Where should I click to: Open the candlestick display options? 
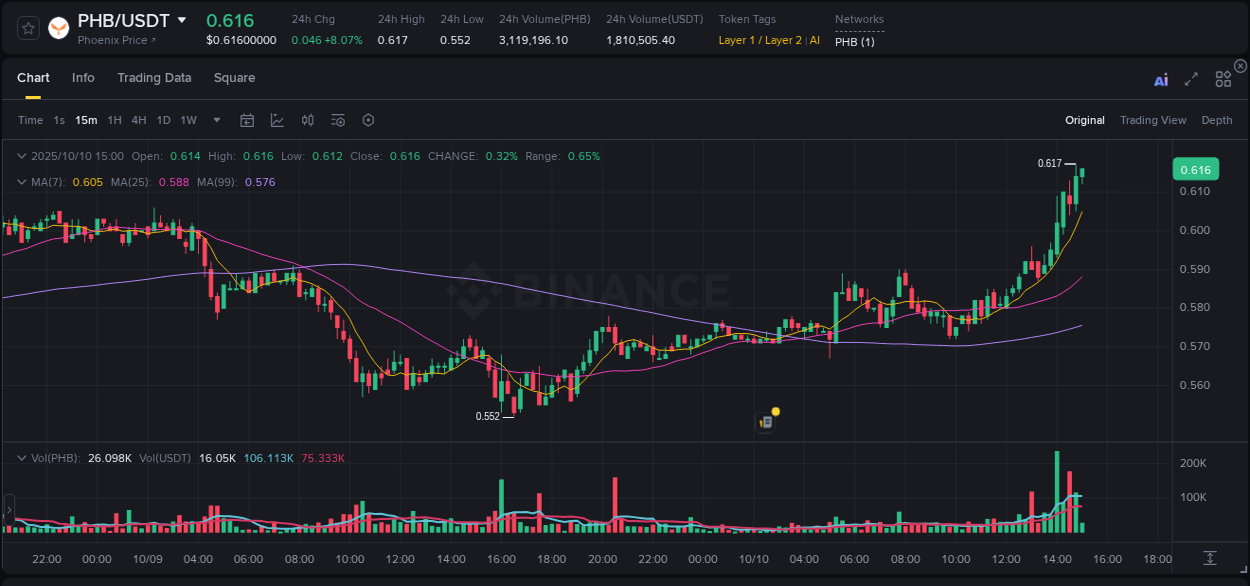click(307, 120)
